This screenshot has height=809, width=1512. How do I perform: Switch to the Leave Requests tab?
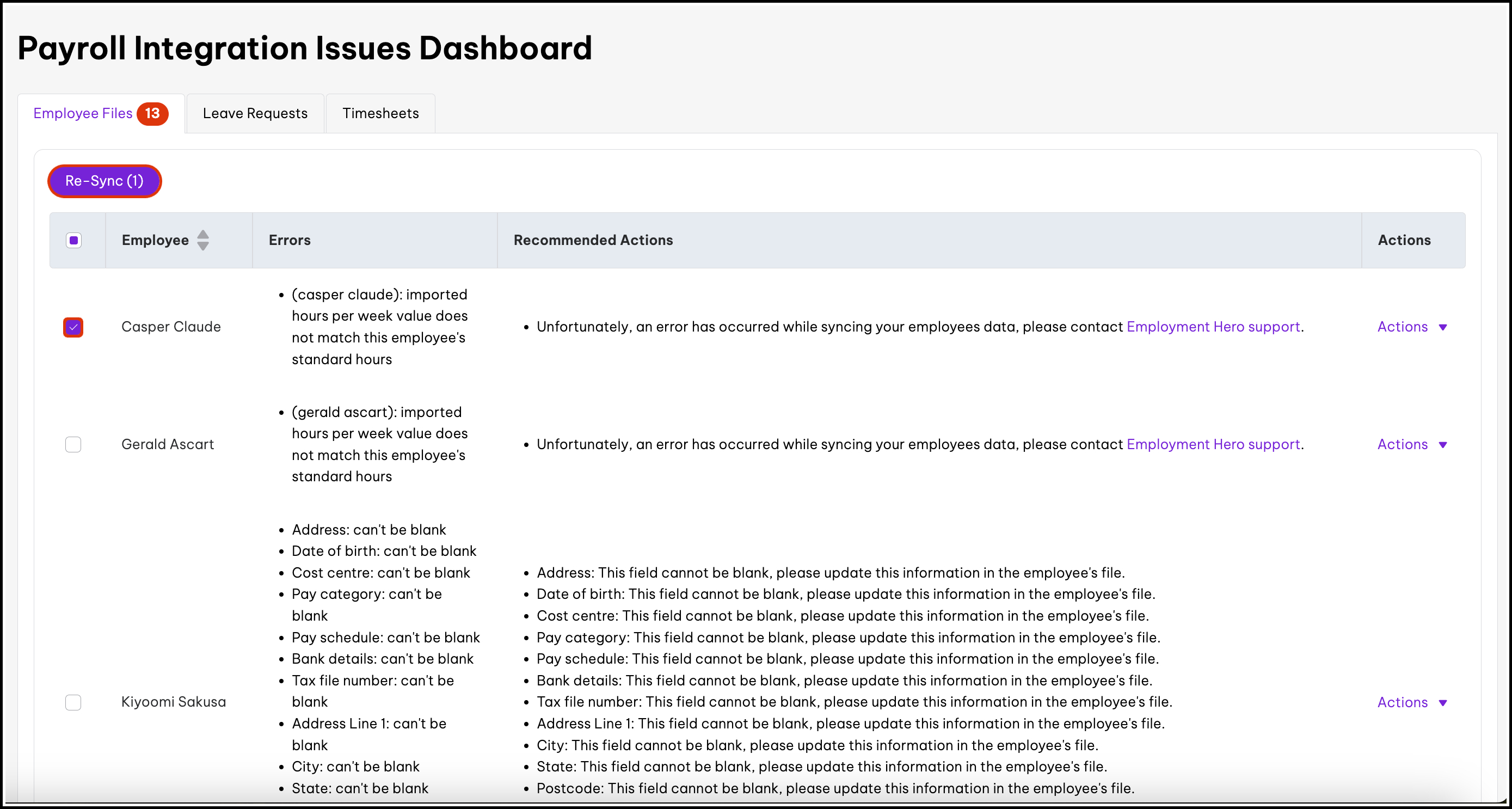pos(255,113)
